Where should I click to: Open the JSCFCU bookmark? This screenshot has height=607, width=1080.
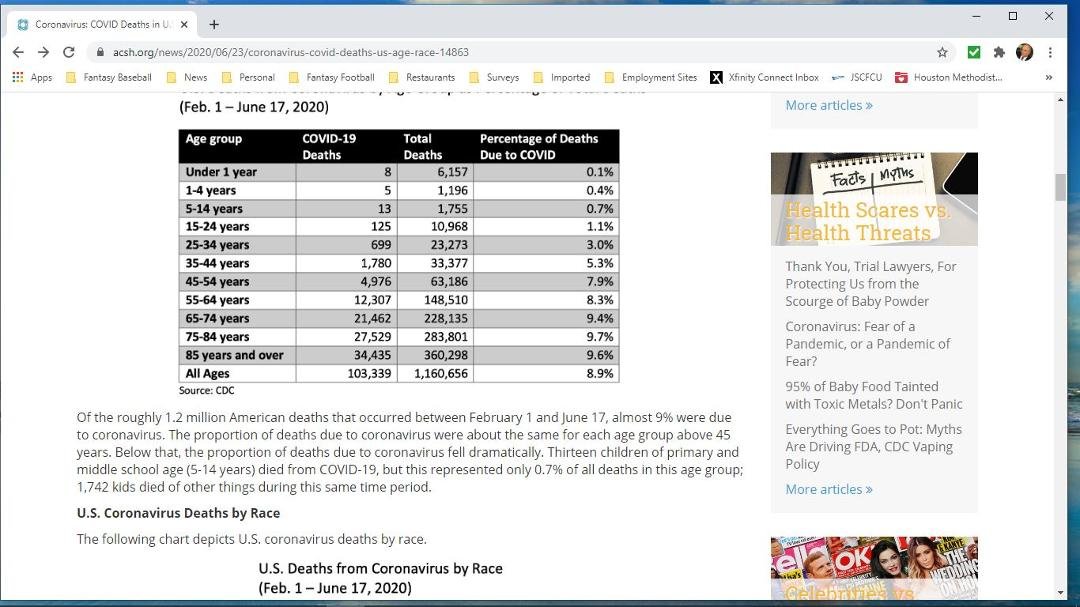pos(857,77)
